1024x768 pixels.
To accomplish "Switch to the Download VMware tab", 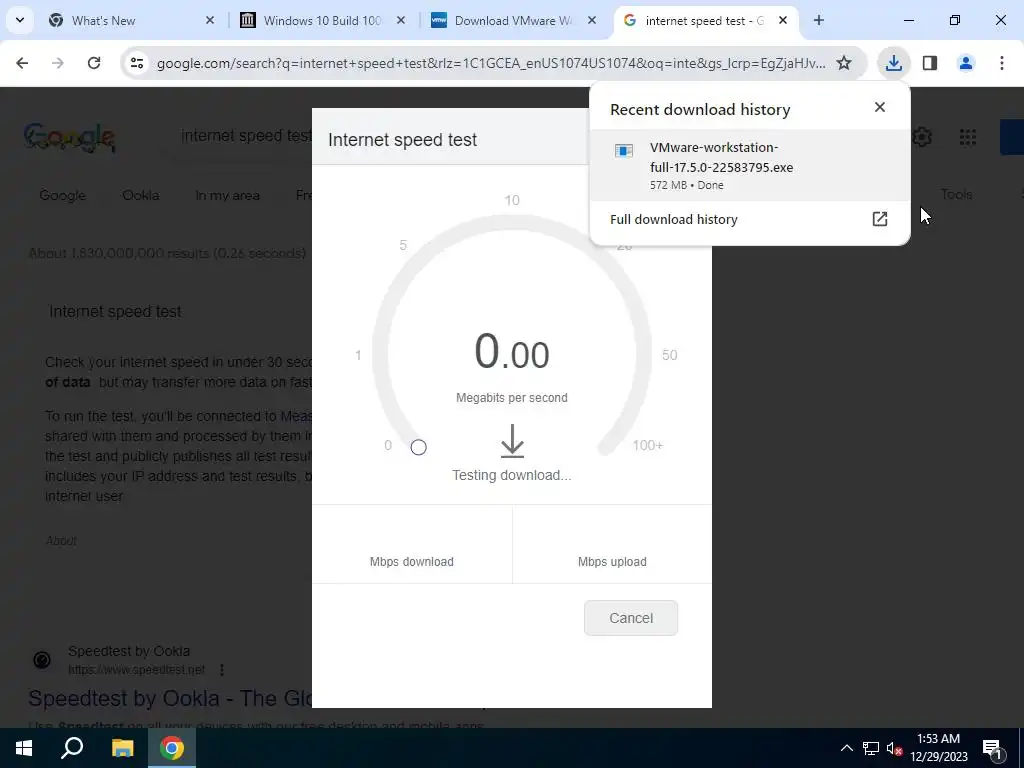I will [513, 20].
